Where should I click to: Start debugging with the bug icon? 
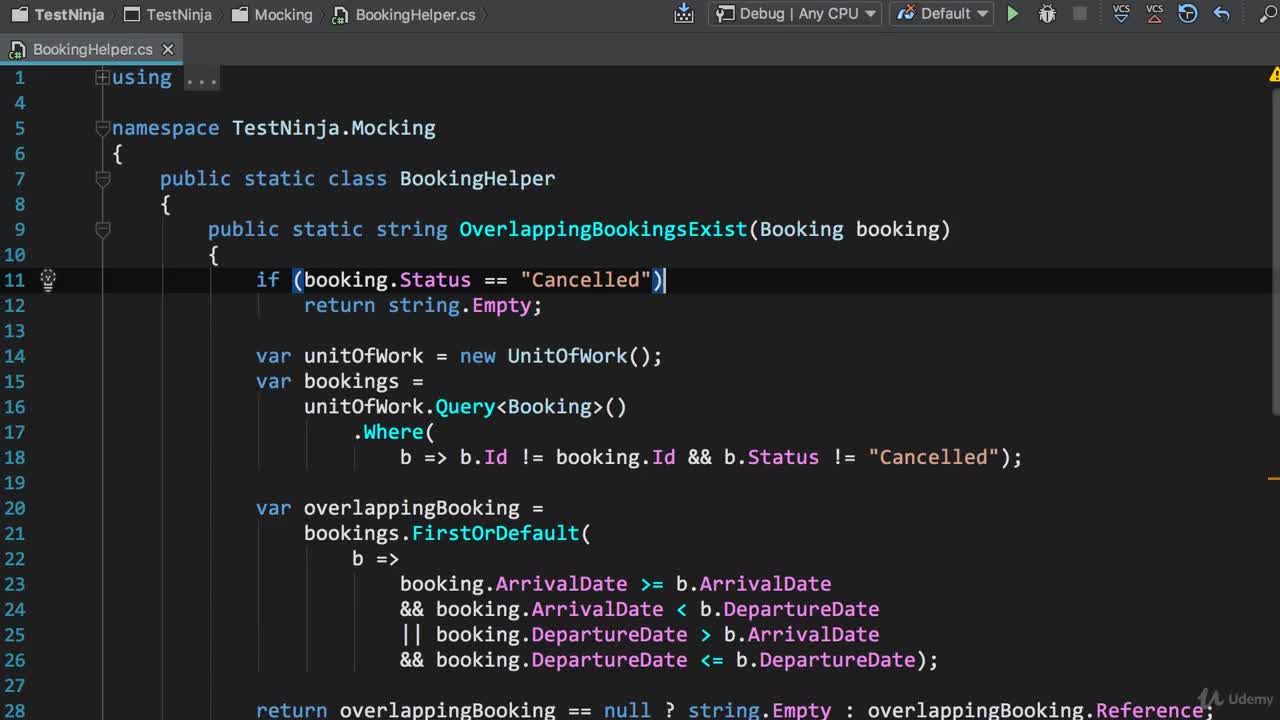coord(1047,14)
